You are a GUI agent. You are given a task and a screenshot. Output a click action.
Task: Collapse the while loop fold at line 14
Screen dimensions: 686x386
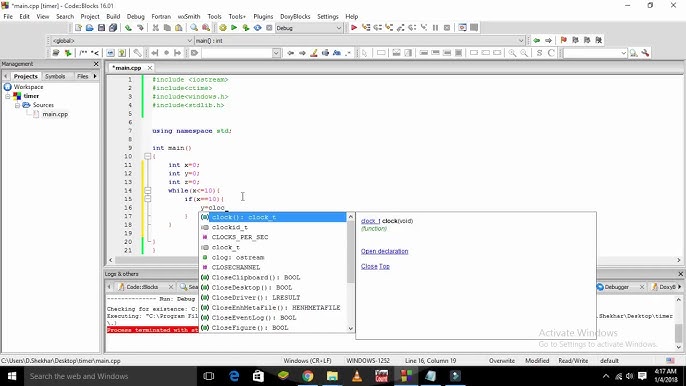pyautogui.click(x=148, y=190)
